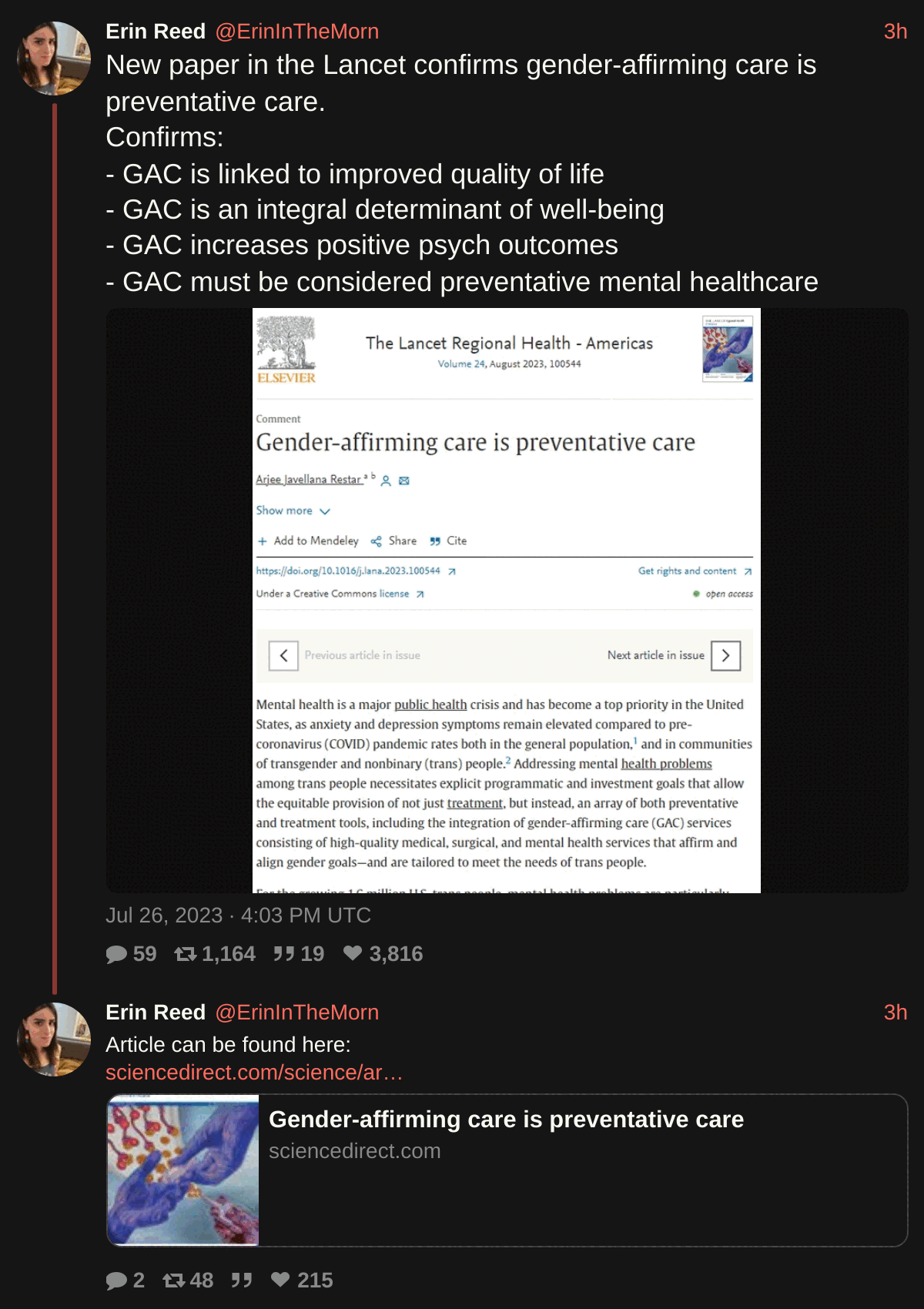Image resolution: width=924 pixels, height=1309 pixels.
Task: Open the sciencedirect.com link in reply
Action: (x=254, y=1073)
